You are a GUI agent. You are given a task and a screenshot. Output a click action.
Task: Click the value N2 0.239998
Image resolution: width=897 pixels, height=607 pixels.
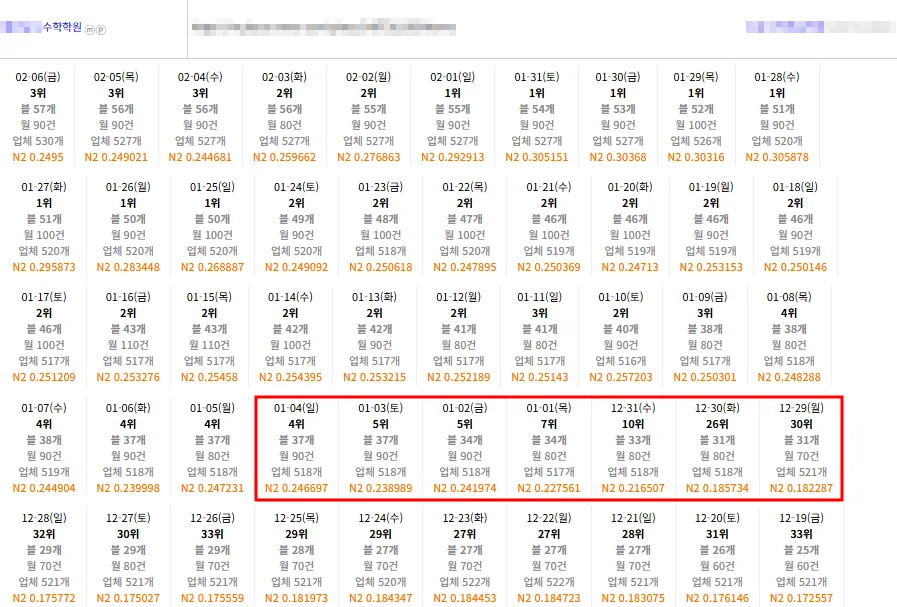128,488
